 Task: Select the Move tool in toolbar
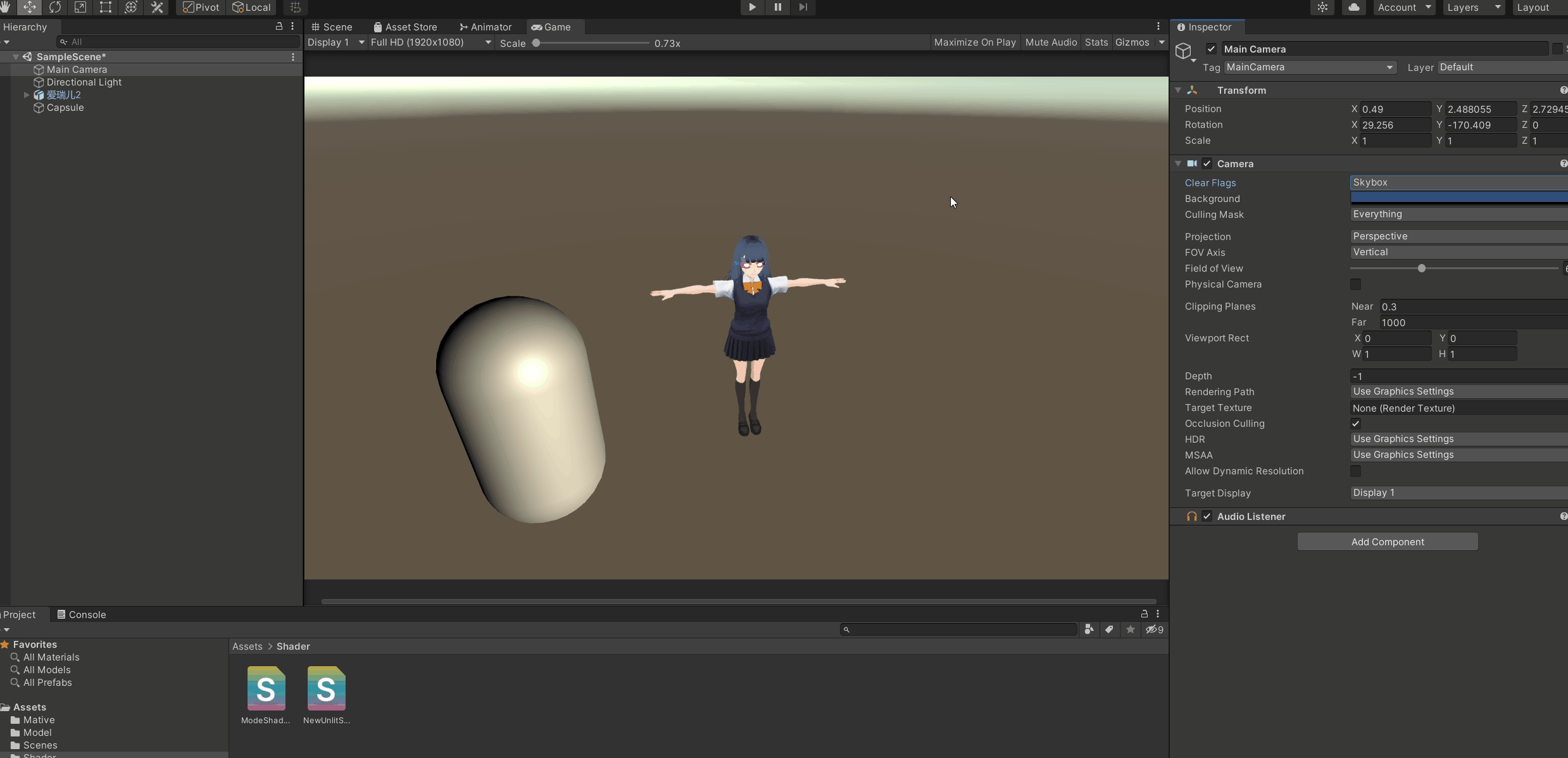click(29, 7)
